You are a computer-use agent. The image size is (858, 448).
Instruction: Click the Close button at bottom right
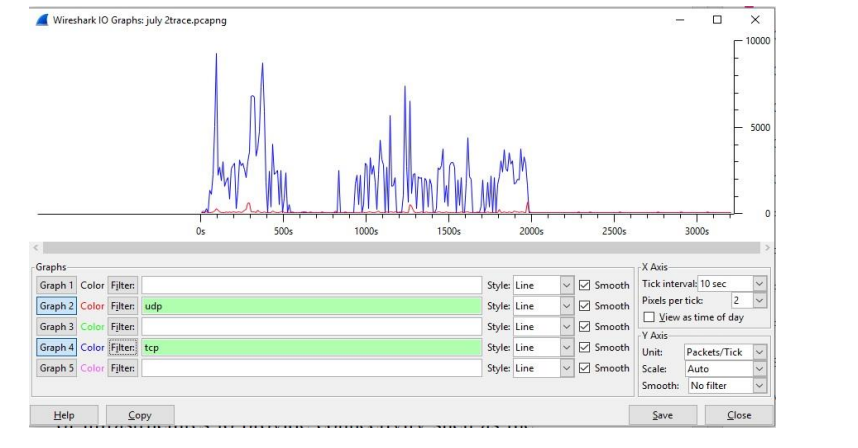(x=740, y=415)
